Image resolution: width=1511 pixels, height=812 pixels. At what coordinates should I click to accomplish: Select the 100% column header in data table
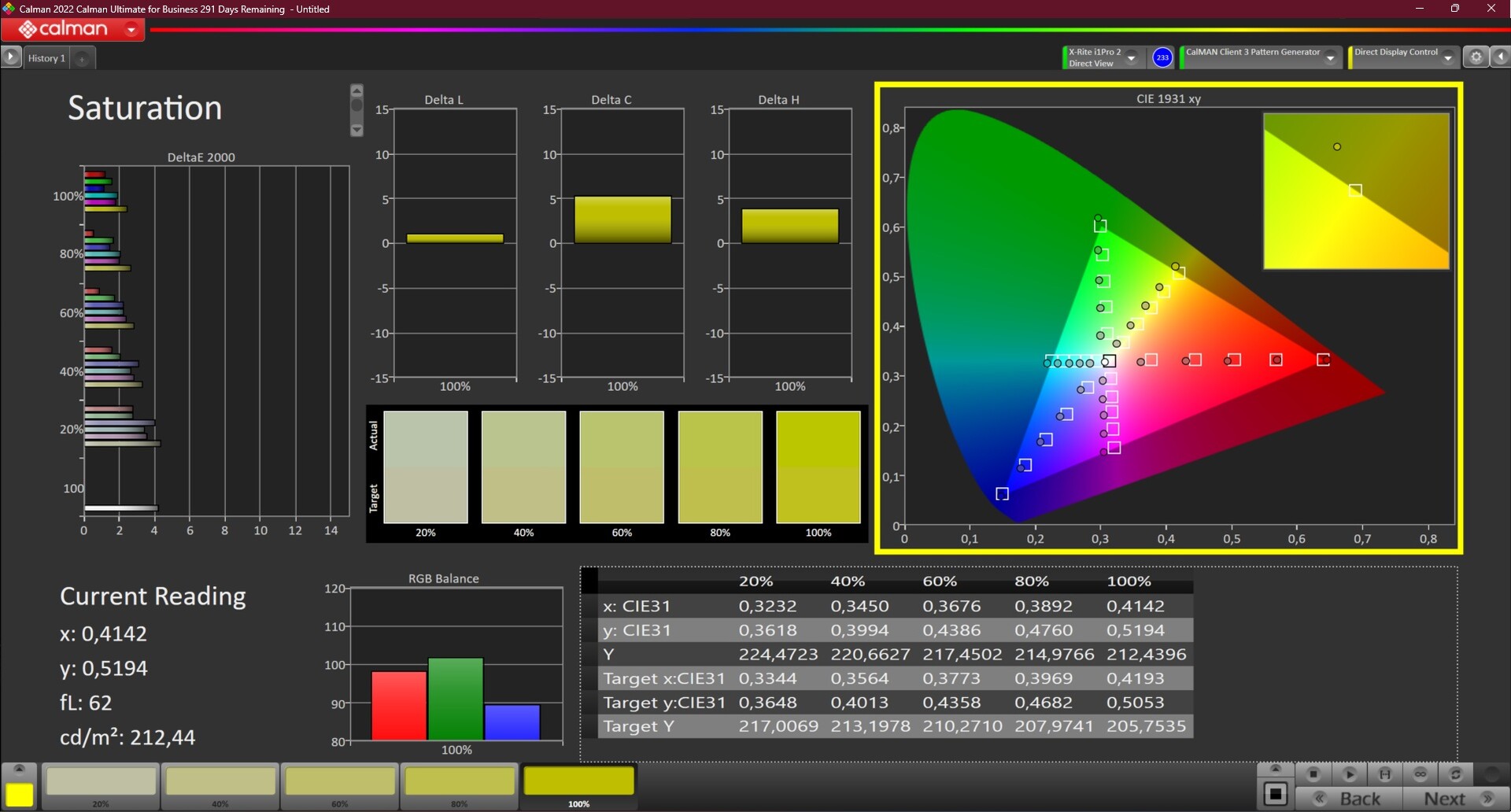[1129, 581]
